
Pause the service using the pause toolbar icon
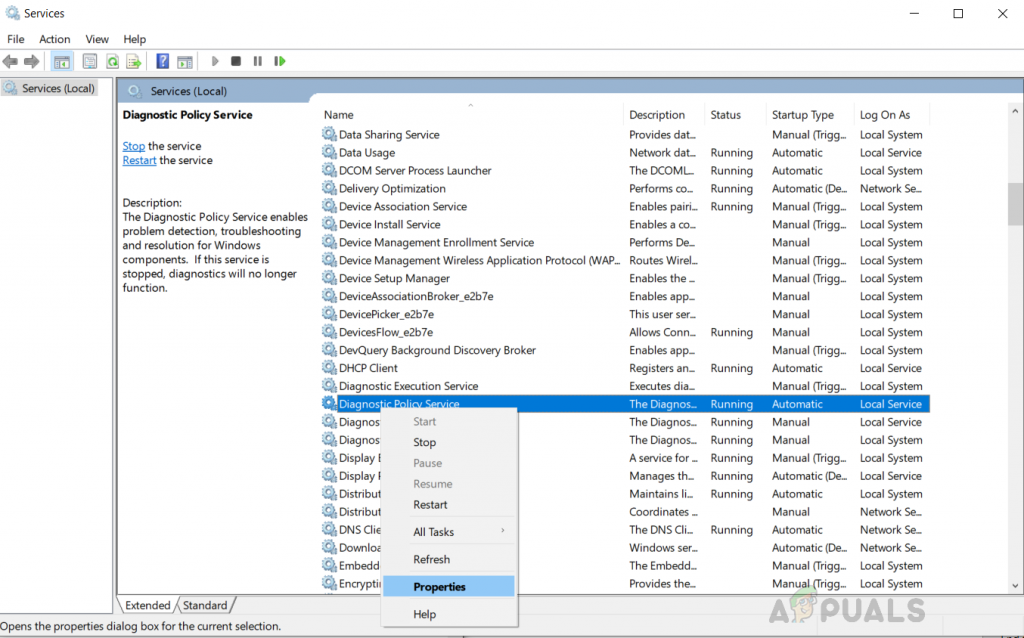pos(257,61)
